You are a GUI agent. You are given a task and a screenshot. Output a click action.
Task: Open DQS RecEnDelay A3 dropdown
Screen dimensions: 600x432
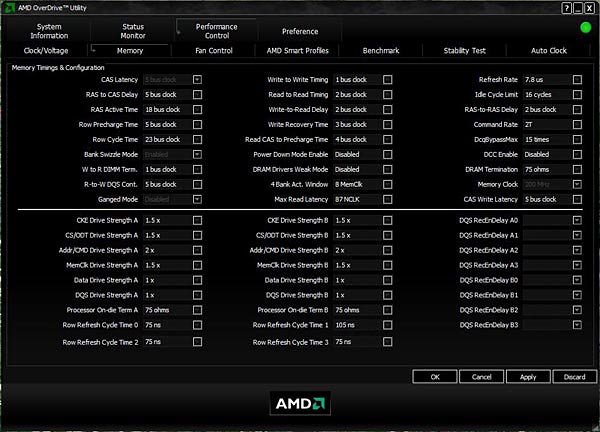pos(577,265)
